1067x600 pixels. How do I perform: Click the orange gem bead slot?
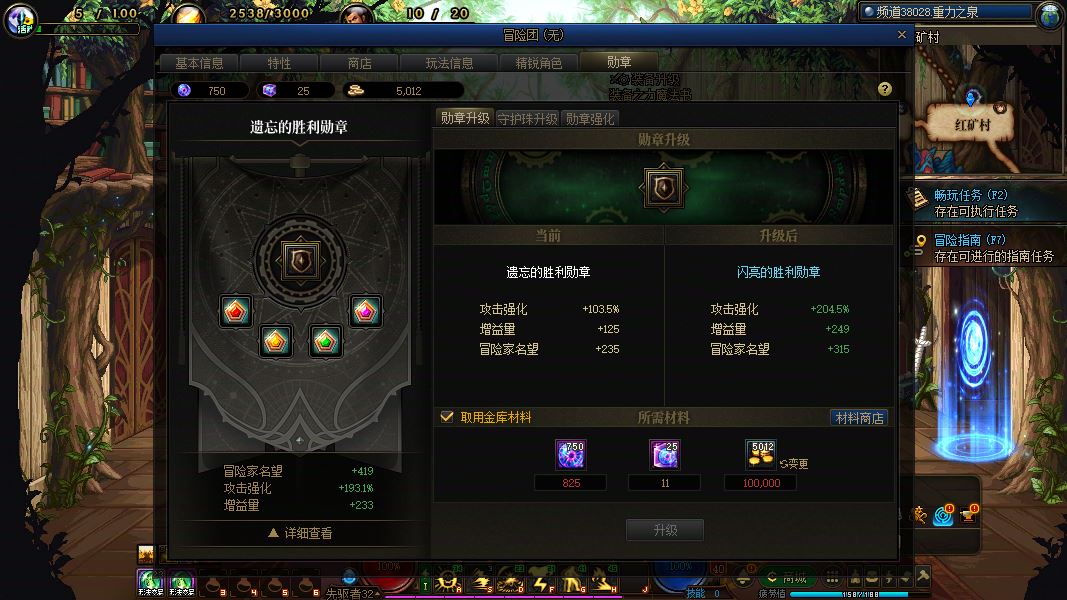(276, 340)
